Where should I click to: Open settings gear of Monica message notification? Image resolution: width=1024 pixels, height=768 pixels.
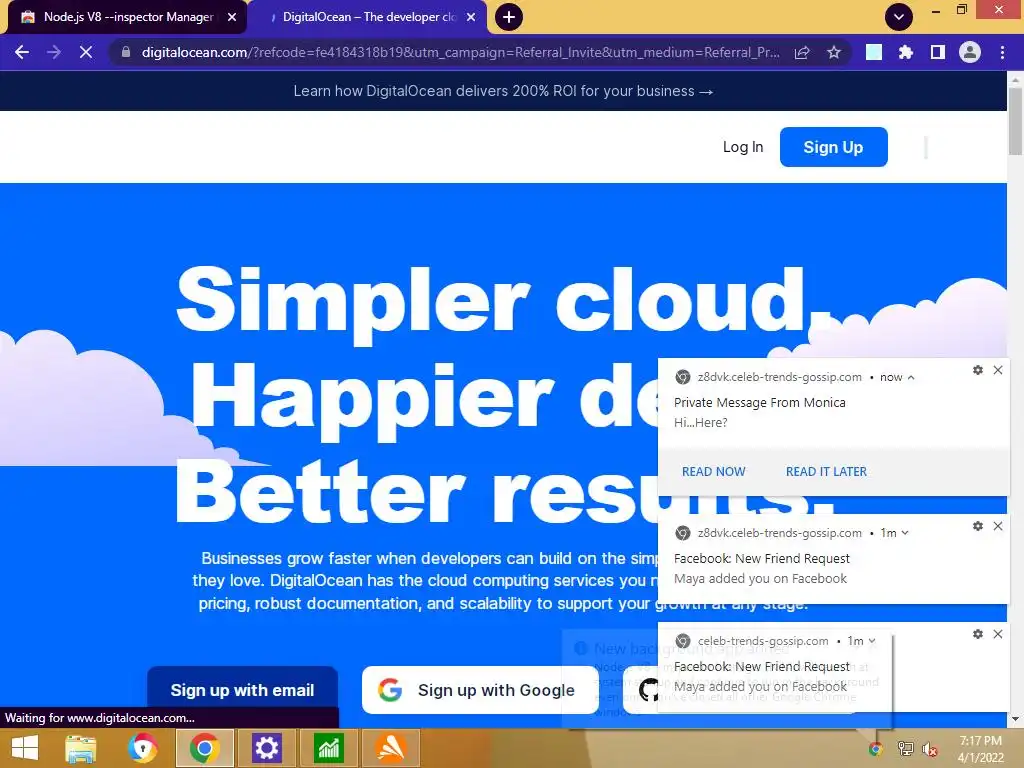[978, 370]
